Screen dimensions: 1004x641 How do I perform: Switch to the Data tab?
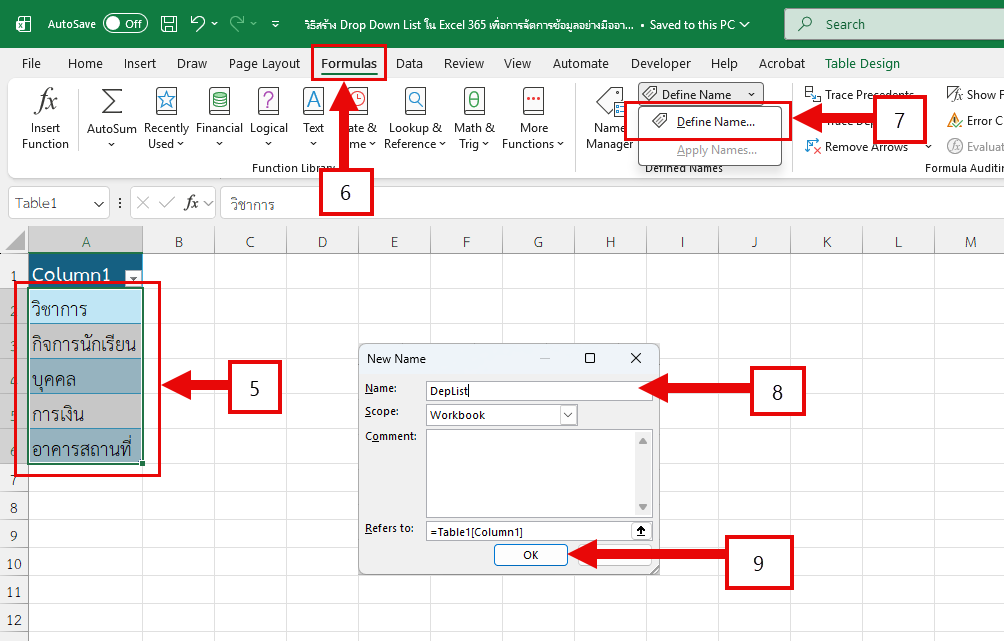(x=409, y=63)
